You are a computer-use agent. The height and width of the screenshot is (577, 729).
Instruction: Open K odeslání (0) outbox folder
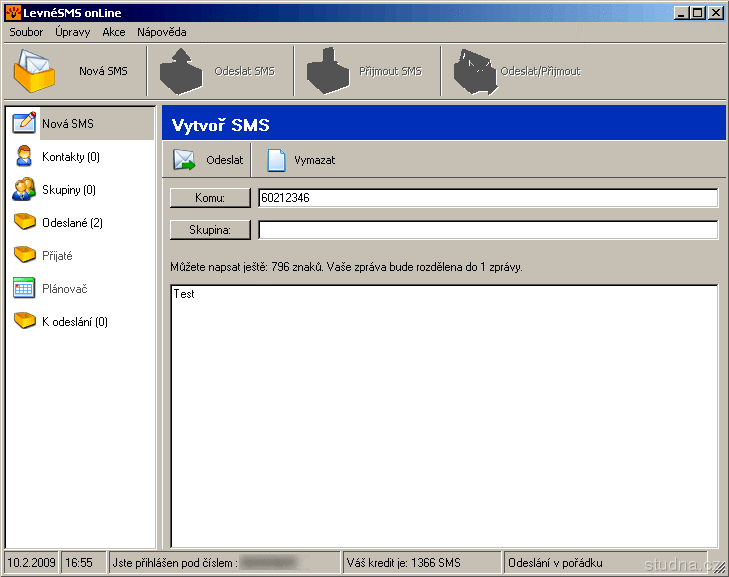click(x=74, y=322)
